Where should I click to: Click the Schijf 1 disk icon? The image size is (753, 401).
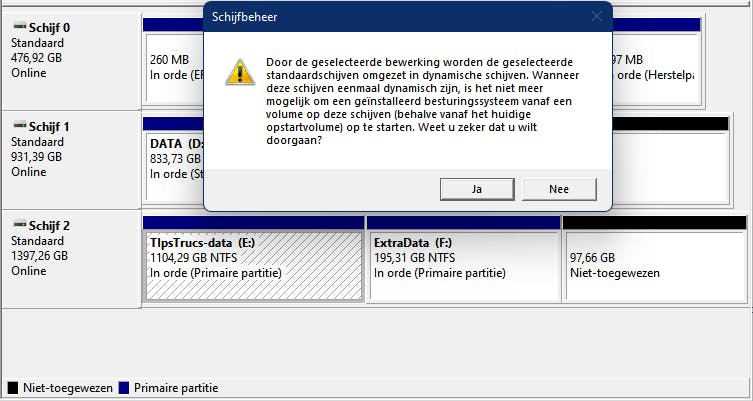[x=20, y=127]
